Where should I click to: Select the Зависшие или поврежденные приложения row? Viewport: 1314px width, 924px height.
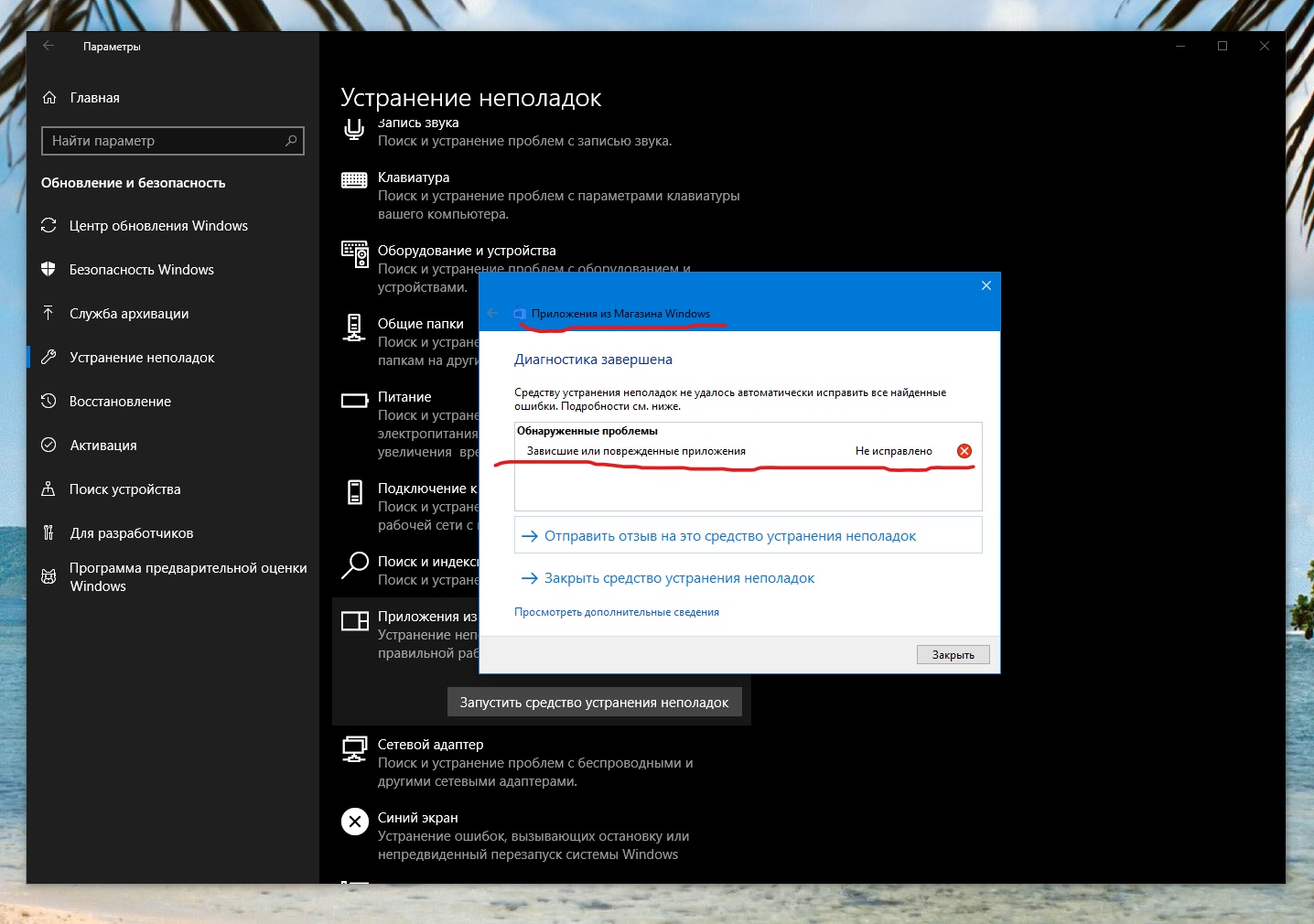tap(748, 451)
